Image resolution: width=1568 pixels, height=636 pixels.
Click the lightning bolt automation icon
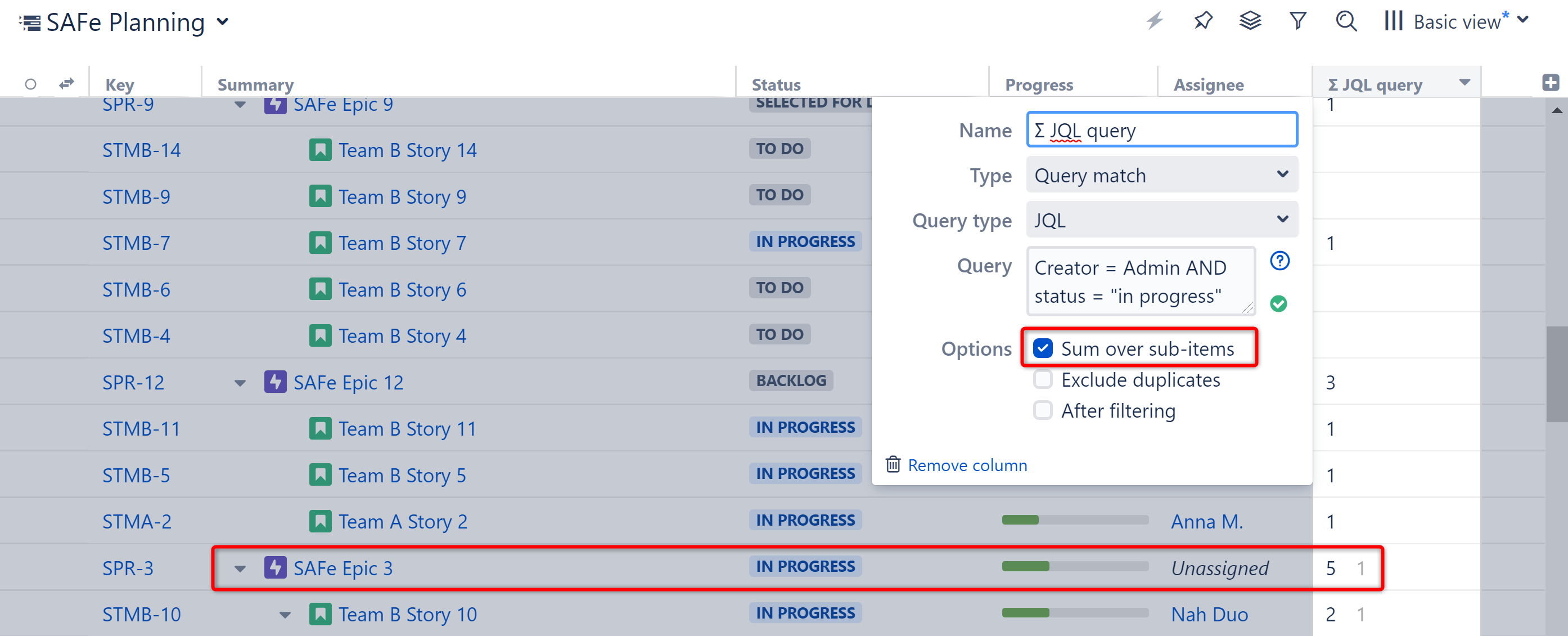click(1154, 21)
